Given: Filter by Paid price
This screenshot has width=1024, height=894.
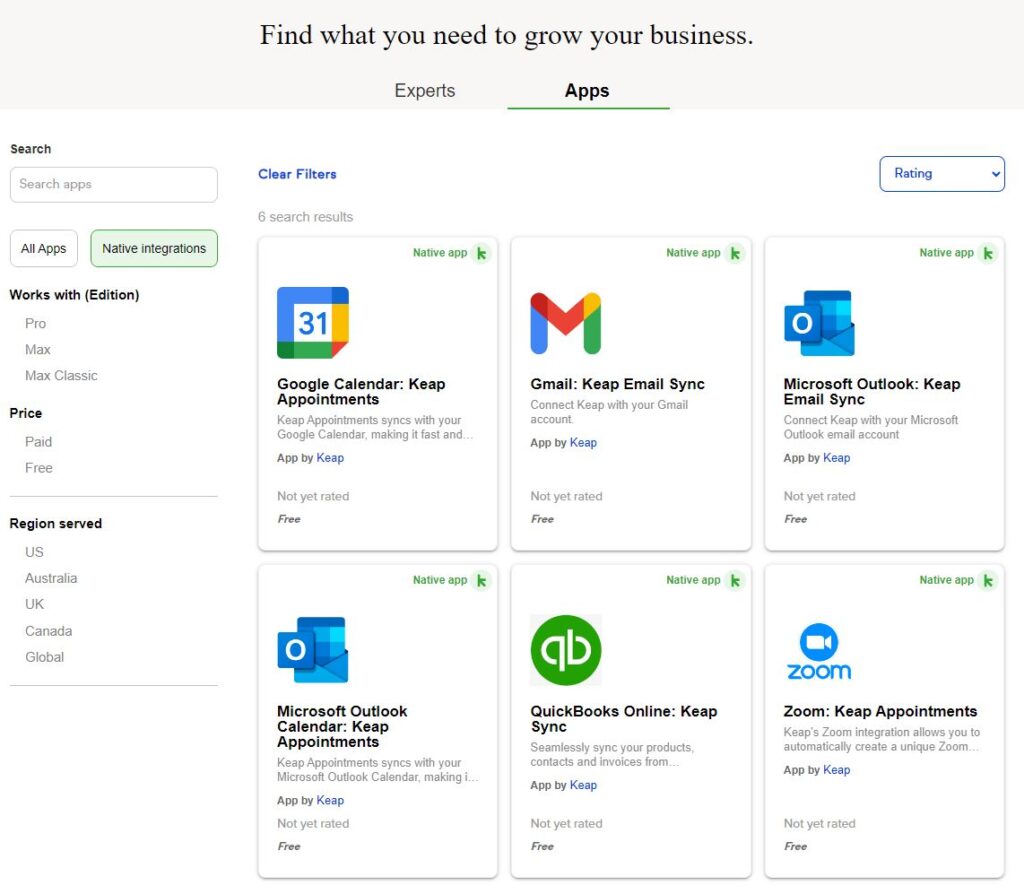Looking at the screenshot, I should pyautogui.click(x=39, y=442).
